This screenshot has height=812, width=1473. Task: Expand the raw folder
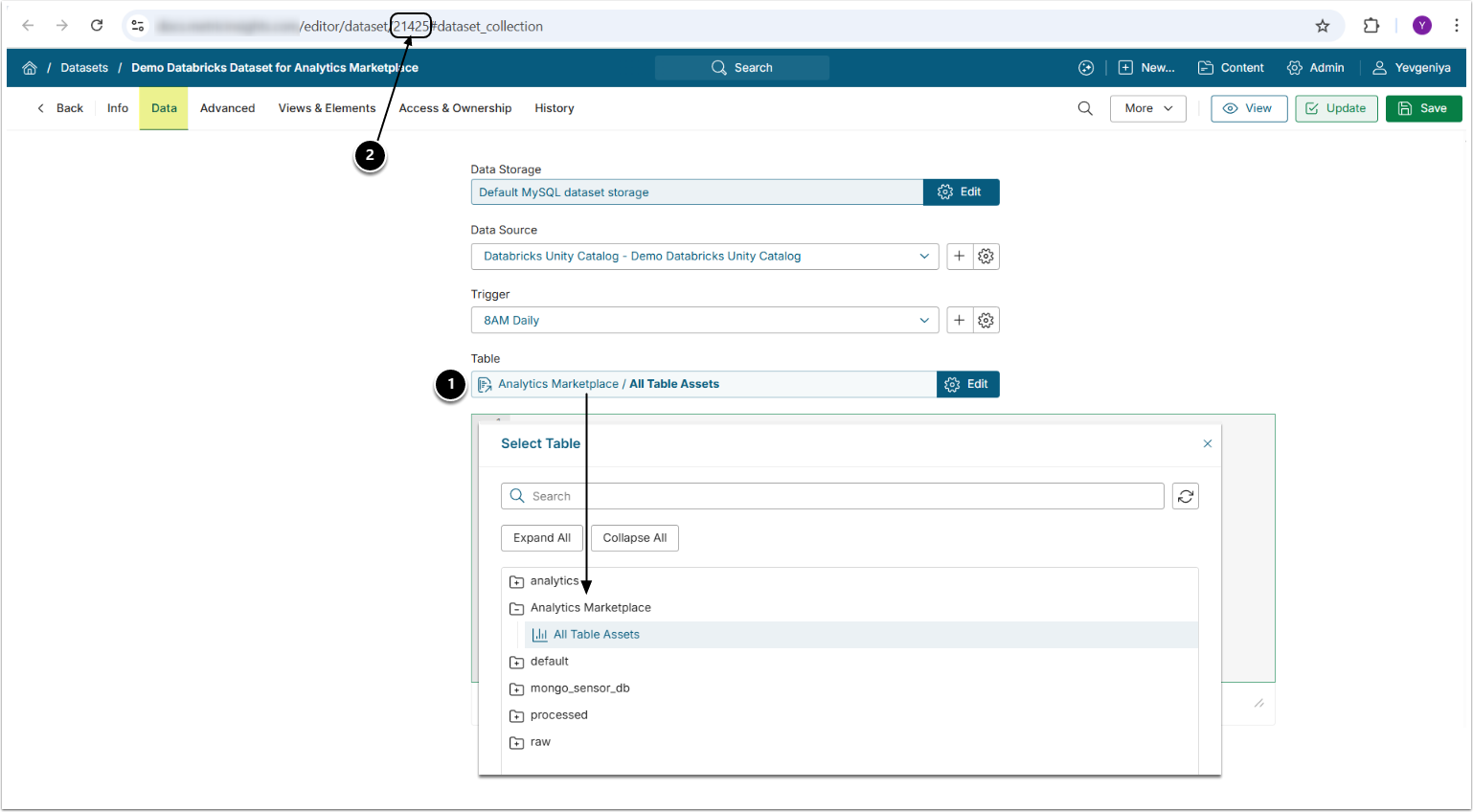[517, 742]
